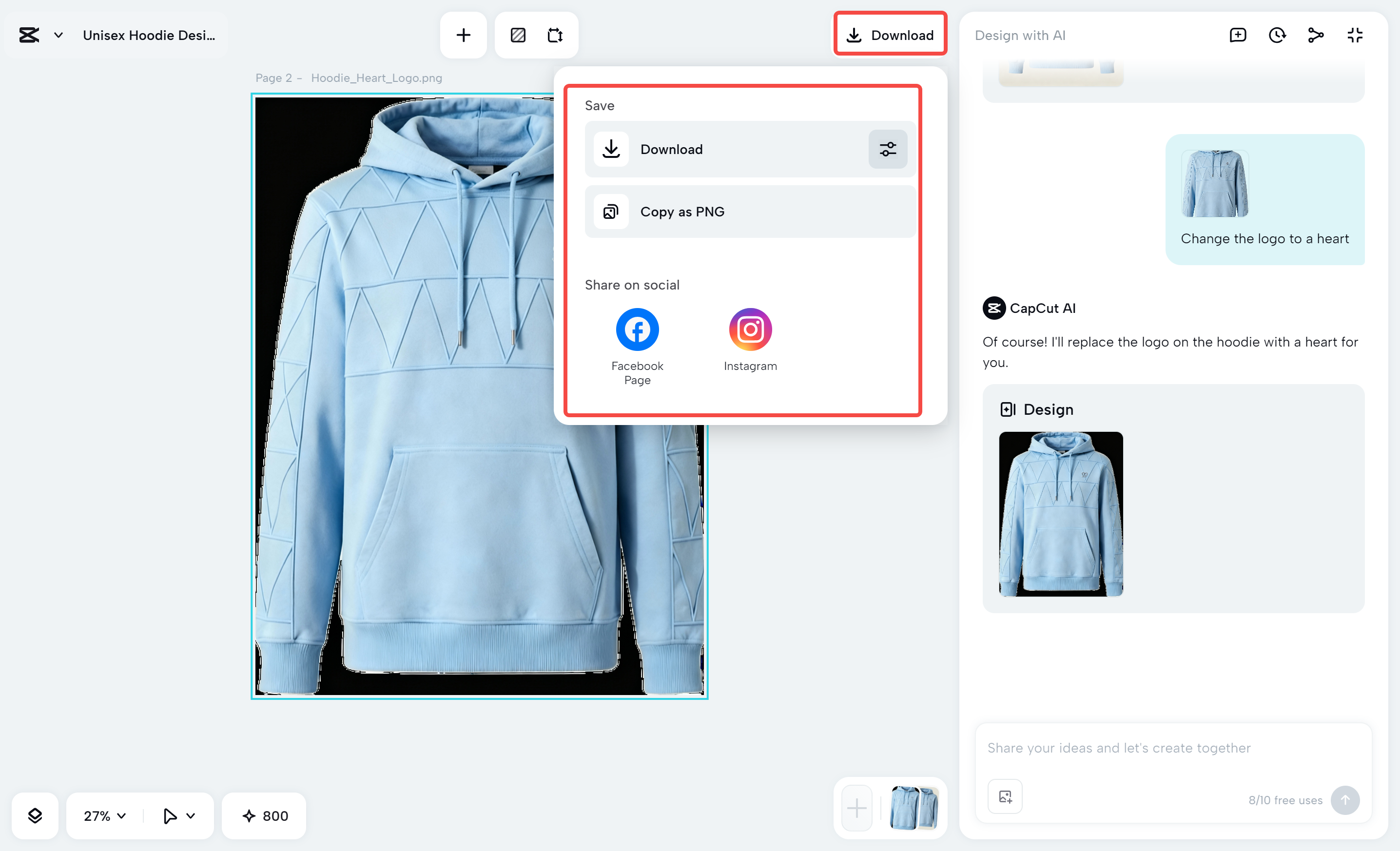The height and width of the screenshot is (851, 1400).
Task: Choose Download in the Save popup
Action: (x=672, y=149)
